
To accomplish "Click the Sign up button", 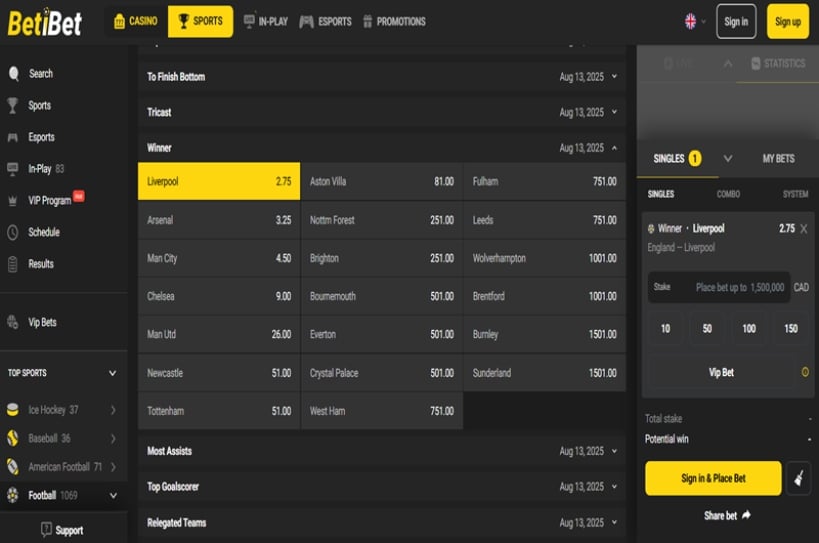I will pos(788,21).
